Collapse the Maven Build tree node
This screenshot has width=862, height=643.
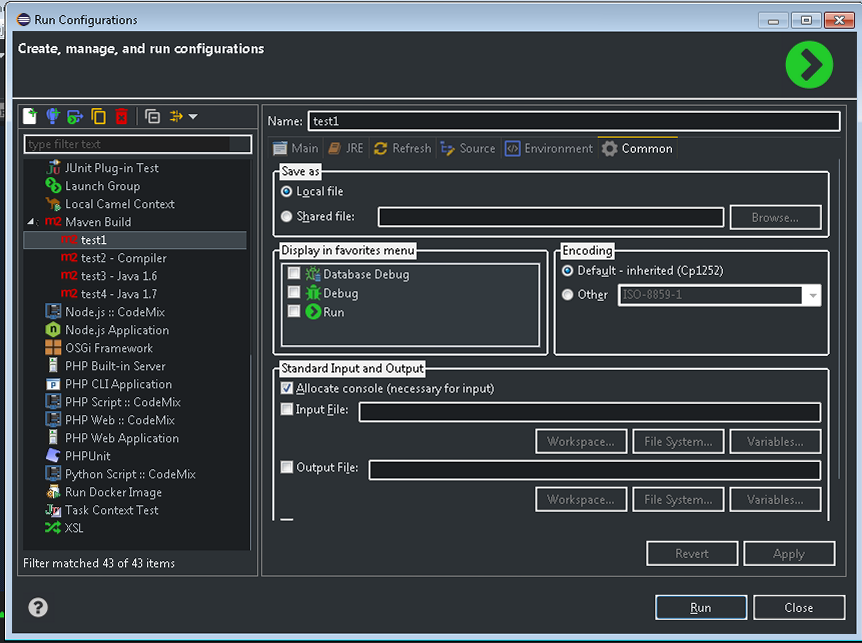[30, 222]
